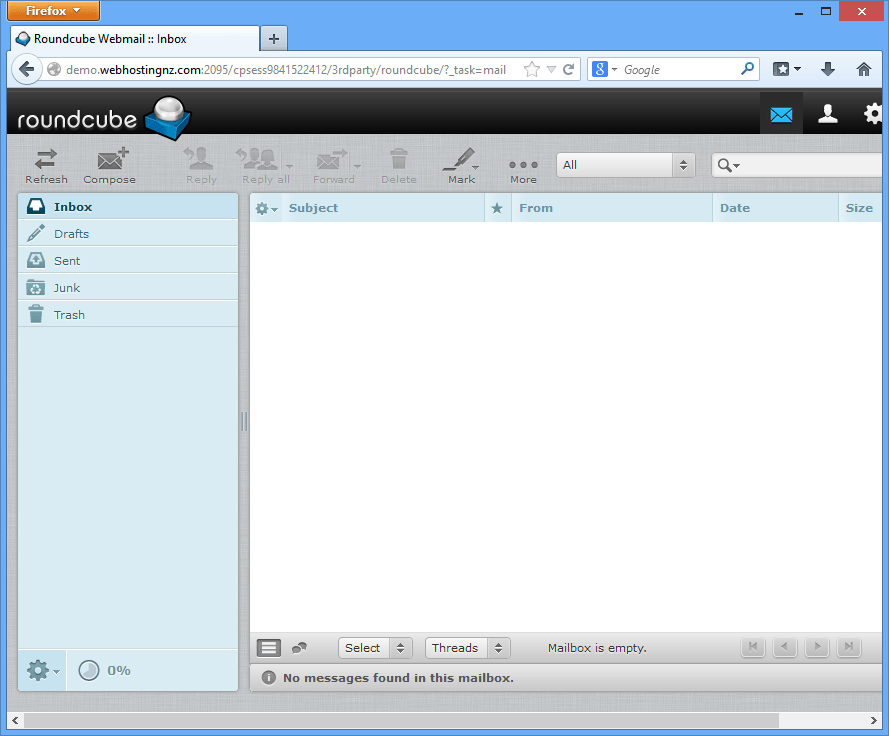The image size is (889, 736).
Task: Open the Compose new message screen
Action: point(109,165)
